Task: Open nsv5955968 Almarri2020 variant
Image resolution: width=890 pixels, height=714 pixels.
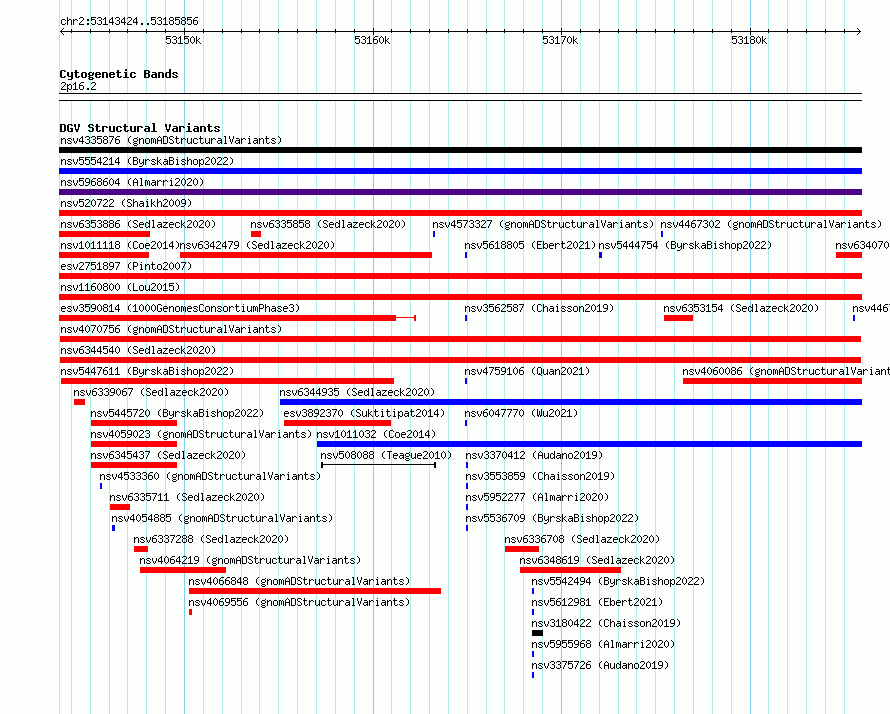Action: (x=603, y=644)
